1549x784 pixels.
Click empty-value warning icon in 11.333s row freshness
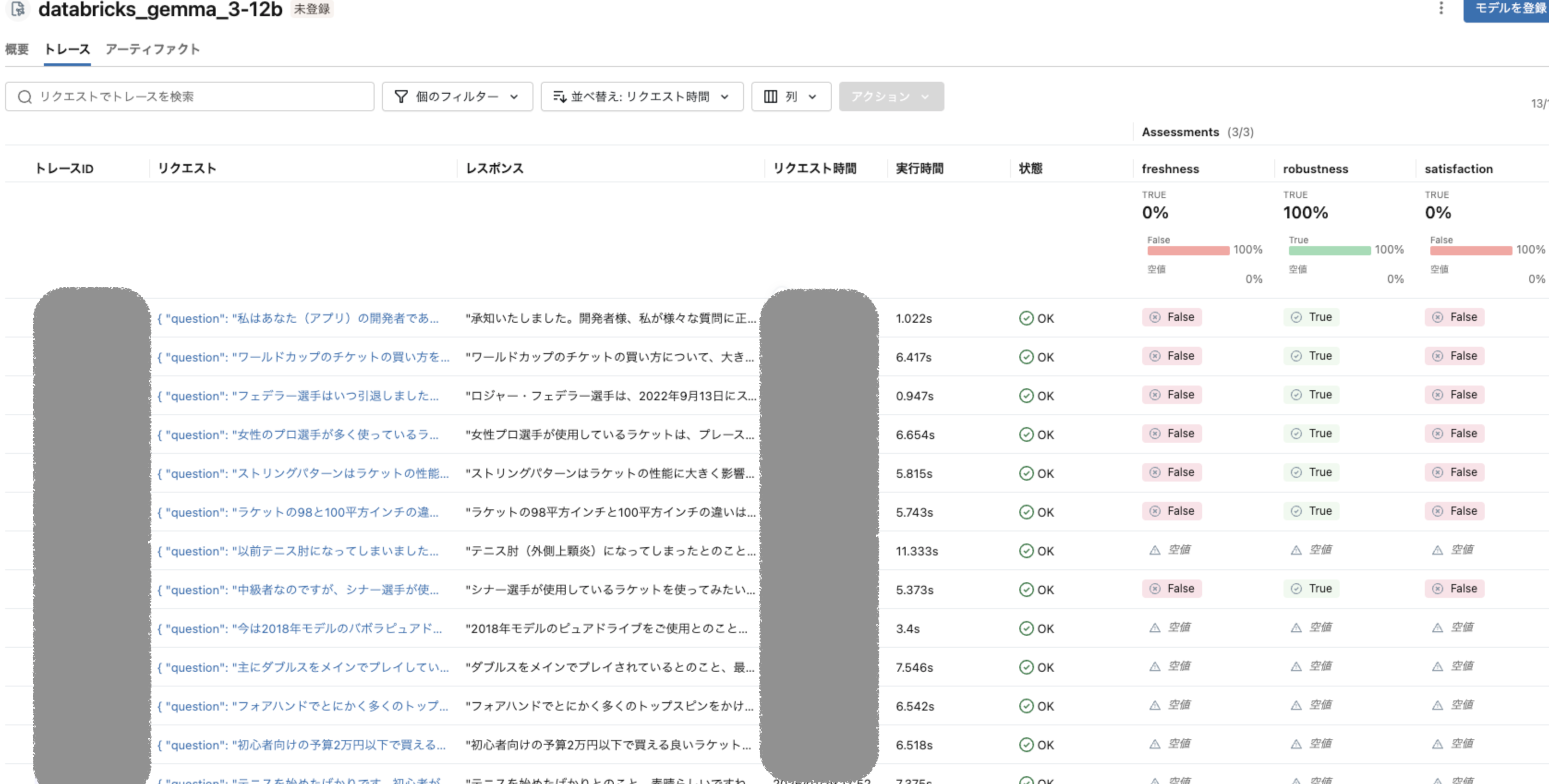pos(1155,550)
